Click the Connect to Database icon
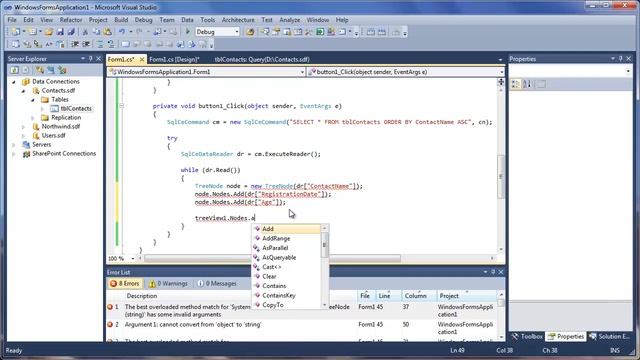 (x=40, y=70)
